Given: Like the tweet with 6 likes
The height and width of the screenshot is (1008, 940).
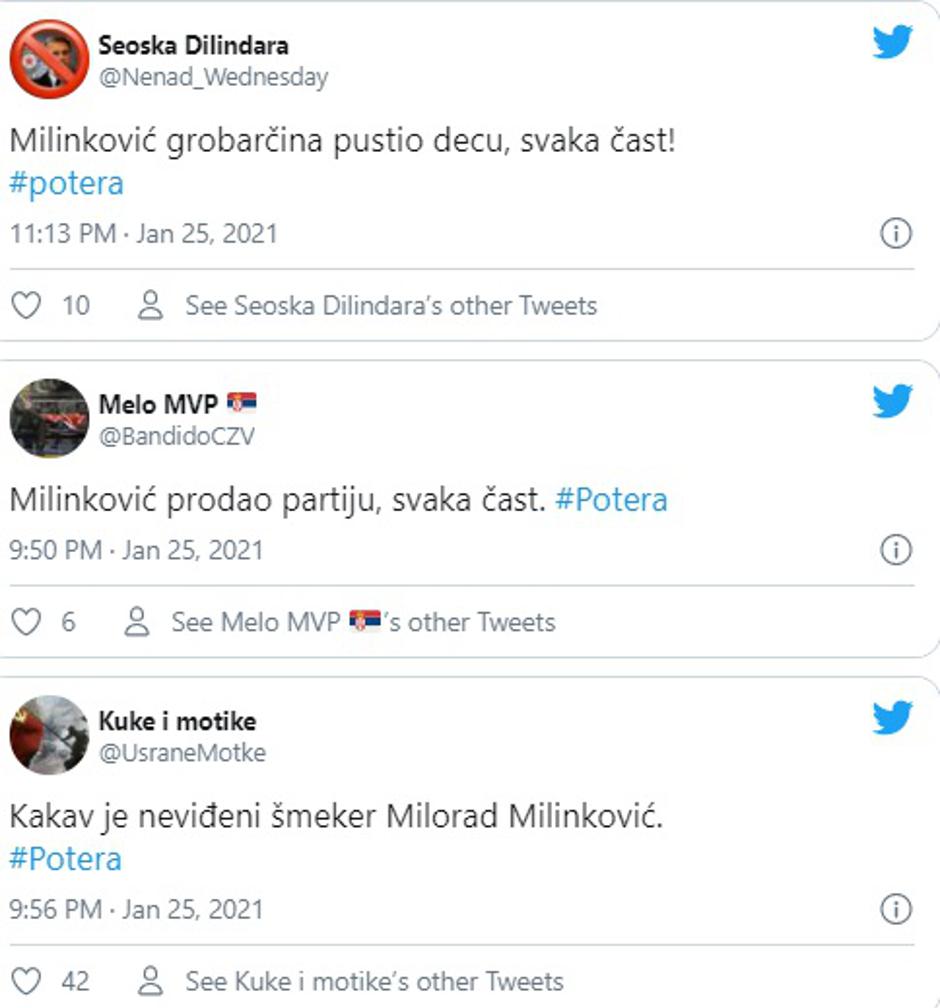Looking at the screenshot, I should (x=25, y=622).
